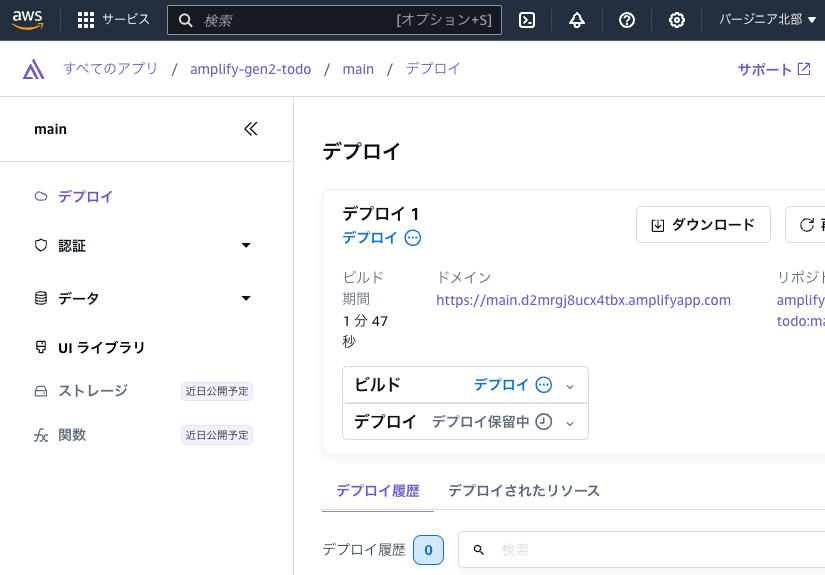Viewport: 825px width, 575px height.
Task: Focus the top AWS 検索 field
Action: tap(334, 20)
